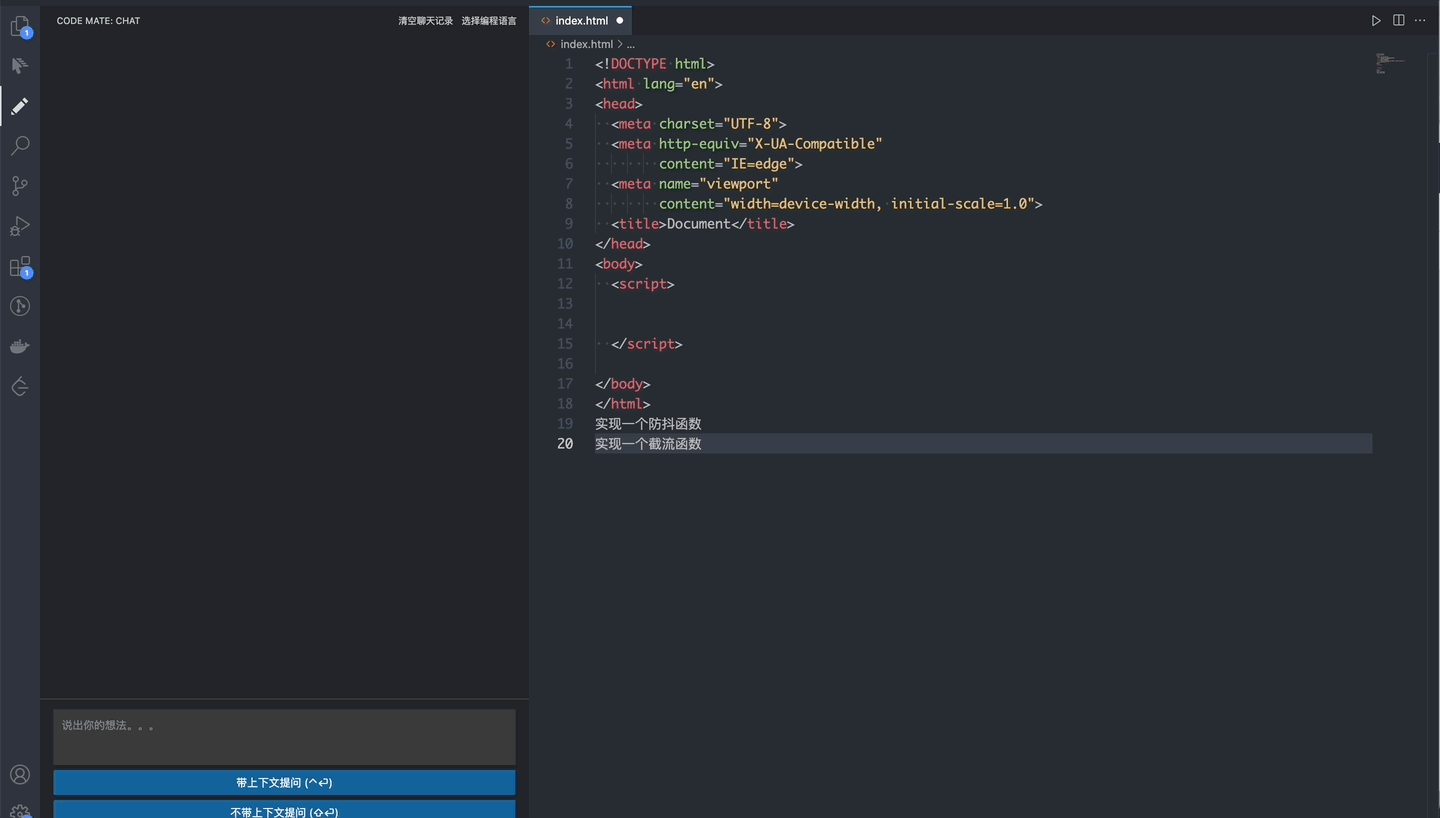
Task: Click text 实现一个防抖函数 on line 19
Action: [648, 424]
